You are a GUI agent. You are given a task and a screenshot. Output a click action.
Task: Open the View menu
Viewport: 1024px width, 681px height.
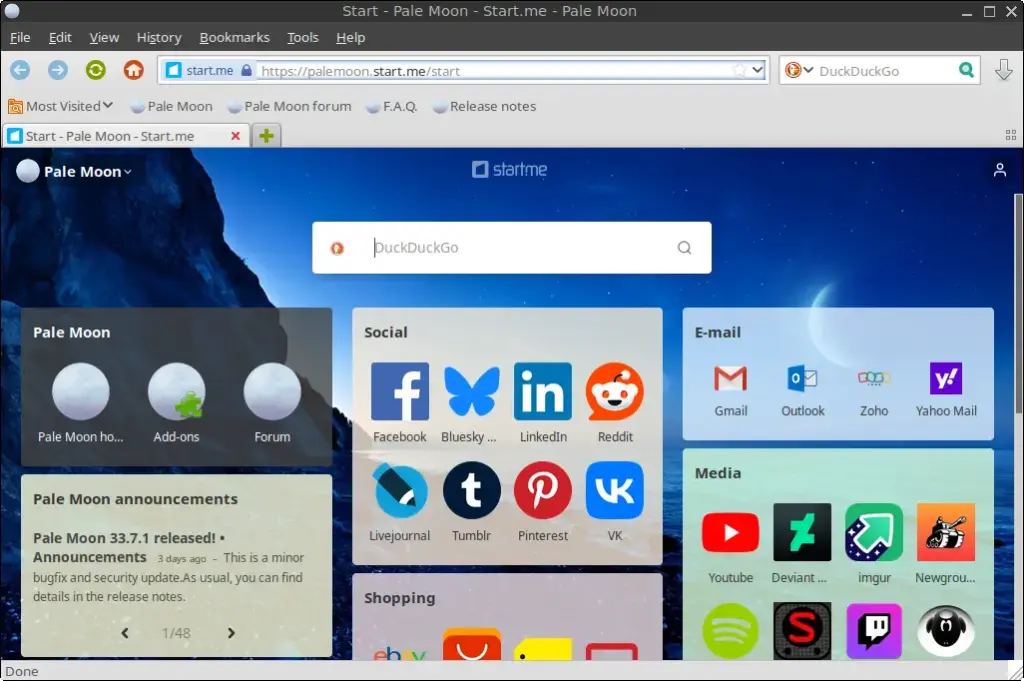[104, 37]
